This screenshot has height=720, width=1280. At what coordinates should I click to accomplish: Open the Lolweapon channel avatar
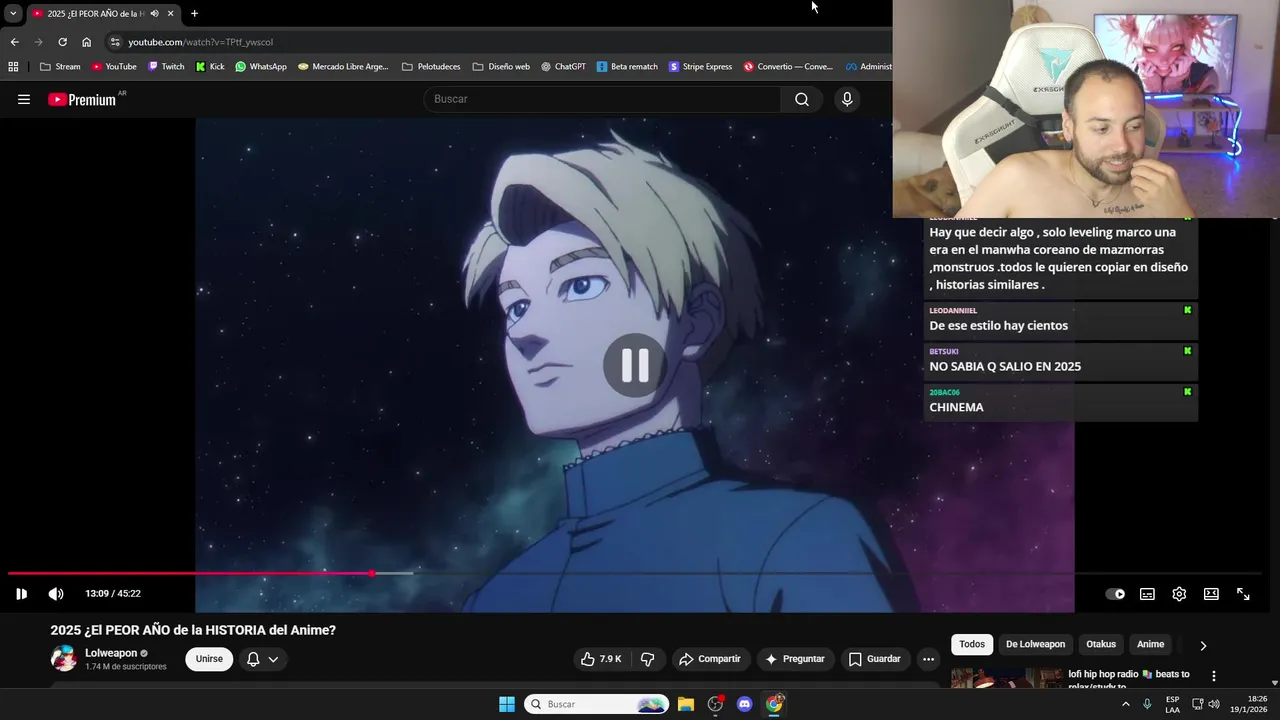[64, 658]
